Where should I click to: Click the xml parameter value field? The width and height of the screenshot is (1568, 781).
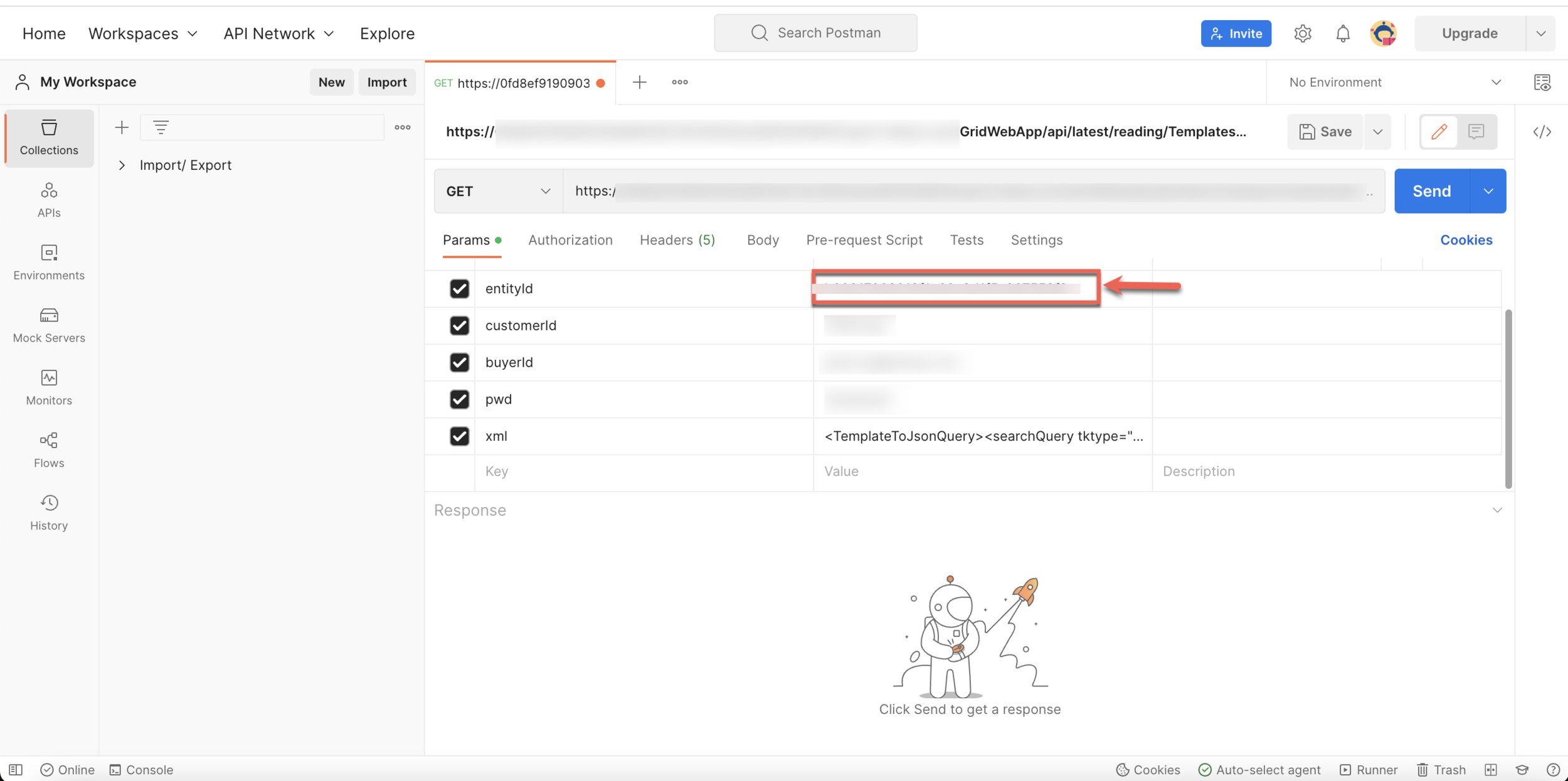pos(983,436)
